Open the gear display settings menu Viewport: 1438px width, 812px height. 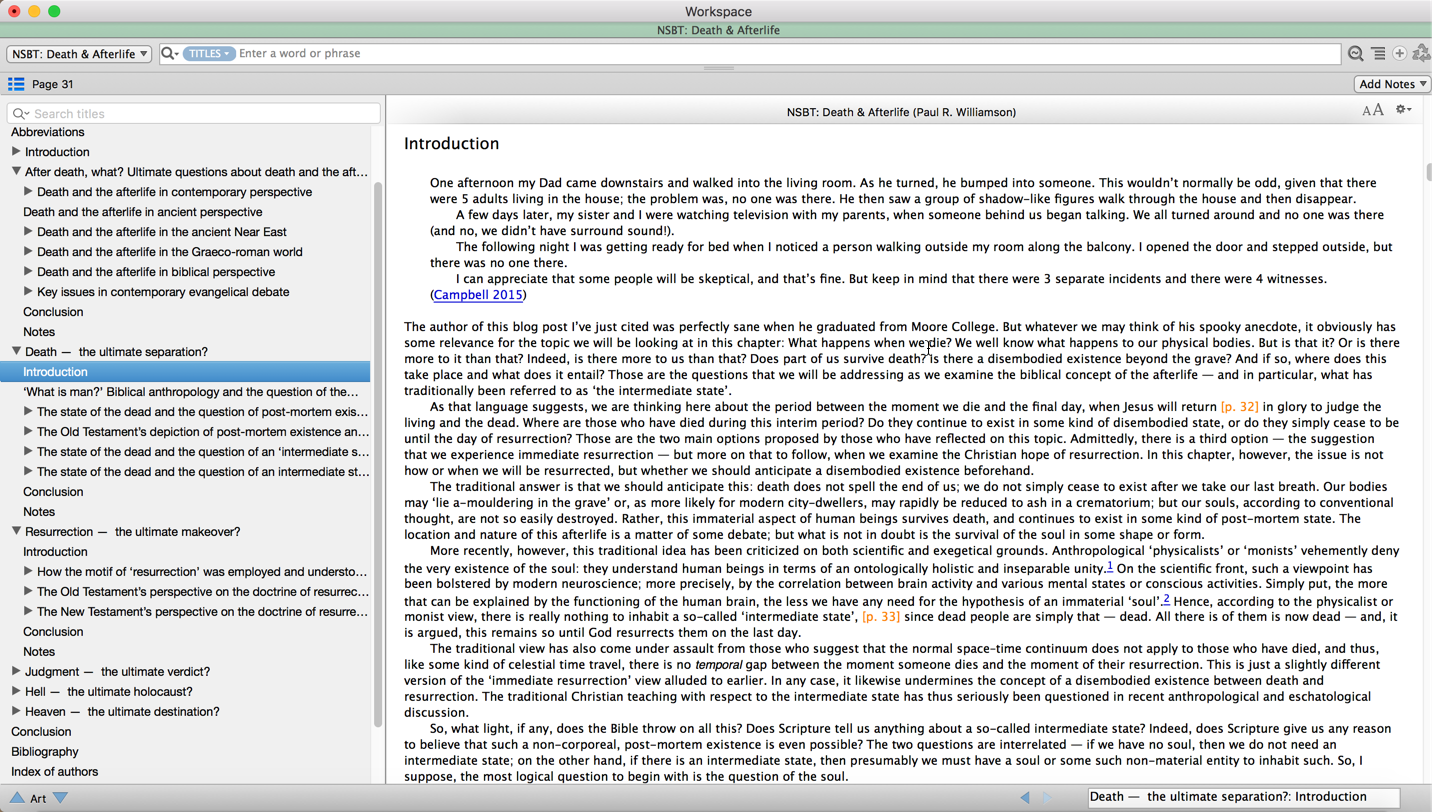[1403, 110]
